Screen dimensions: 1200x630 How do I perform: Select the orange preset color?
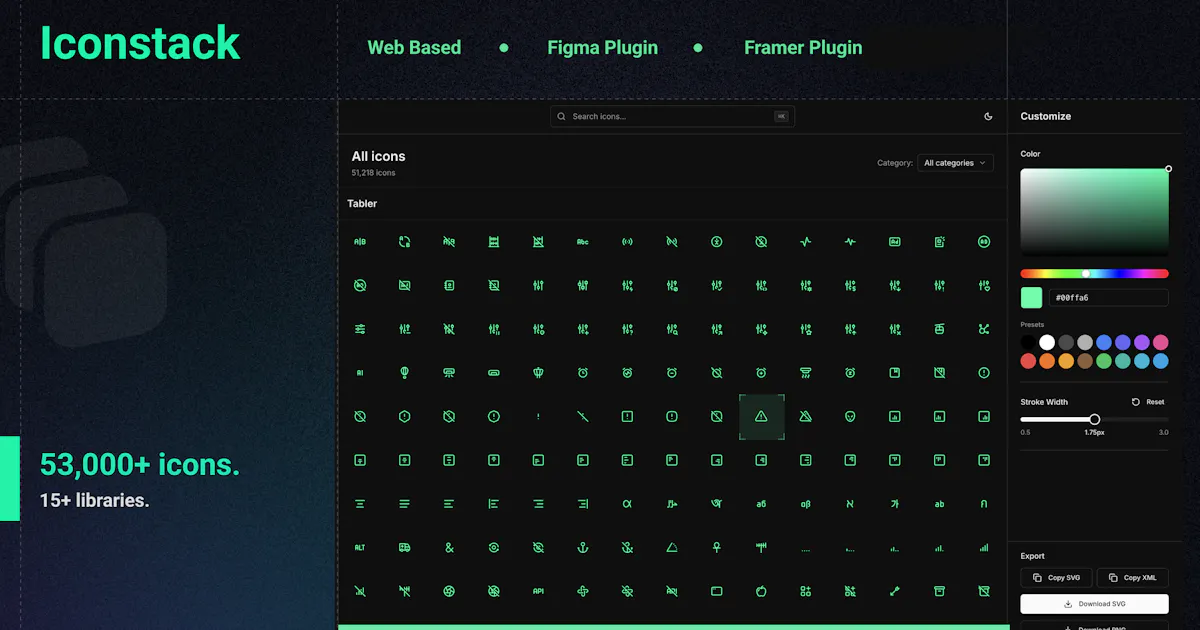click(1047, 361)
